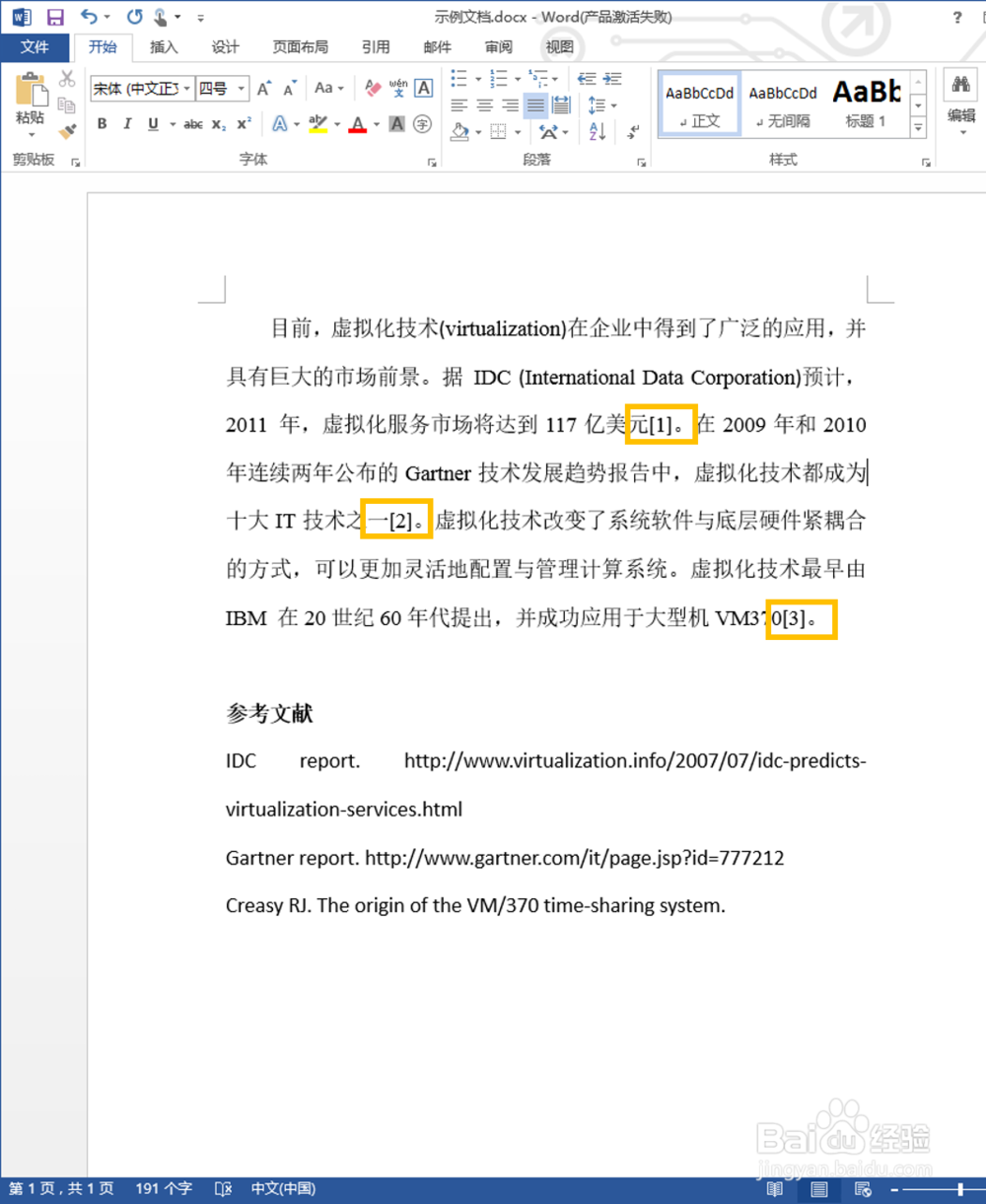Increase paragraph indent
The width and height of the screenshot is (986, 1204).
point(614,79)
